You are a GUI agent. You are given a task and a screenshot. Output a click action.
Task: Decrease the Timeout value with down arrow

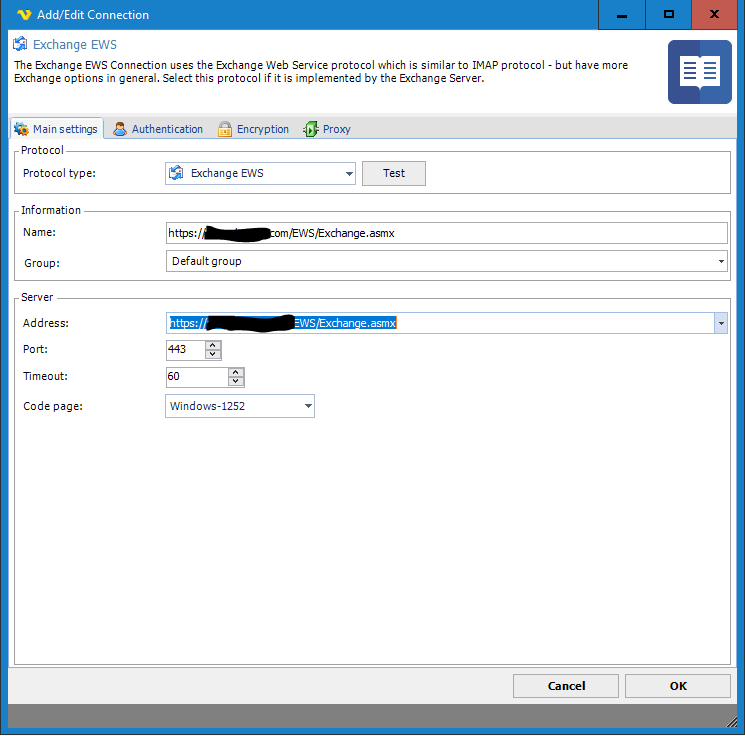click(x=236, y=382)
